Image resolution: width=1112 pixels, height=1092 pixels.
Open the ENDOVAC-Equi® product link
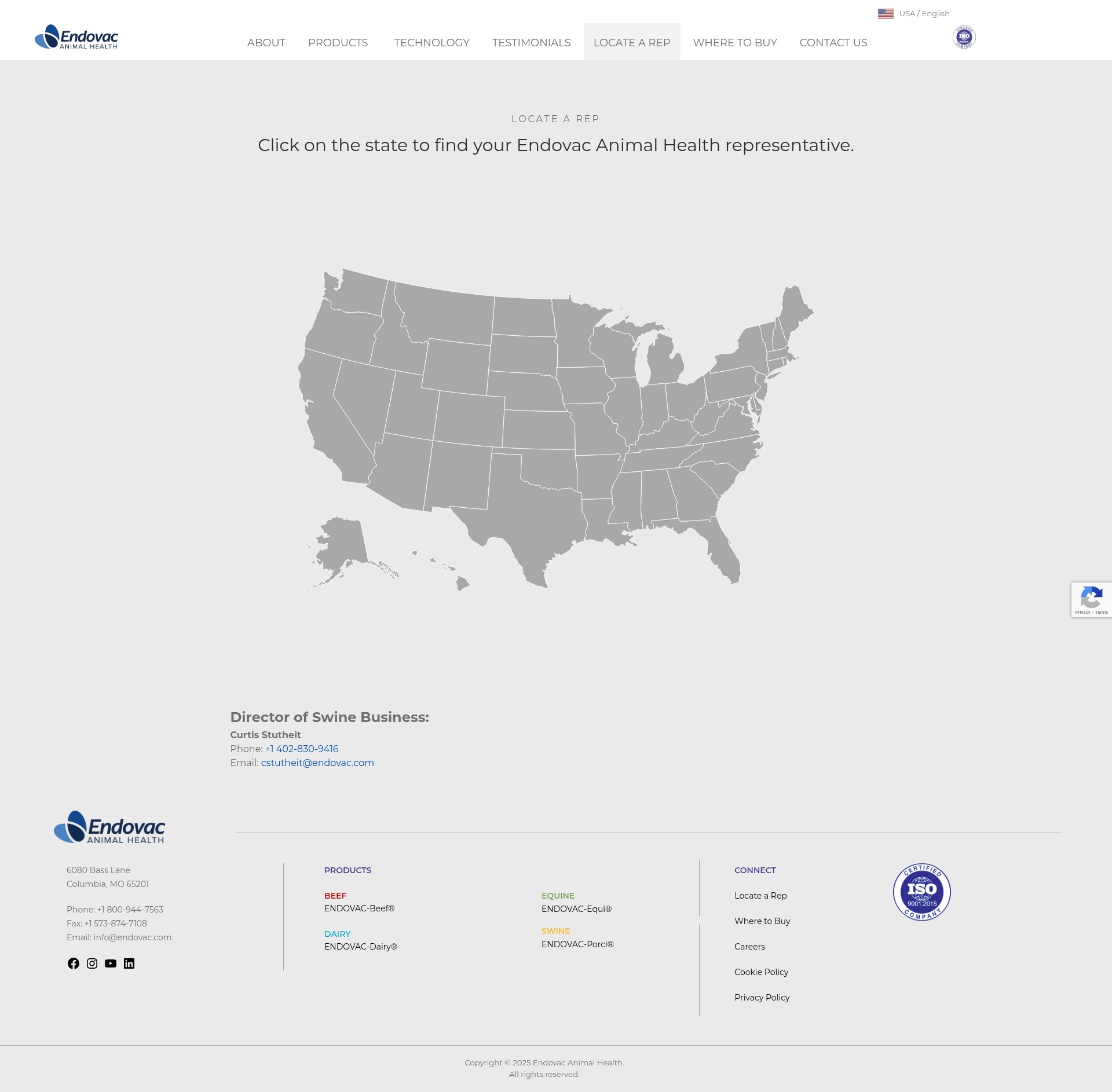(x=576, y=909)
